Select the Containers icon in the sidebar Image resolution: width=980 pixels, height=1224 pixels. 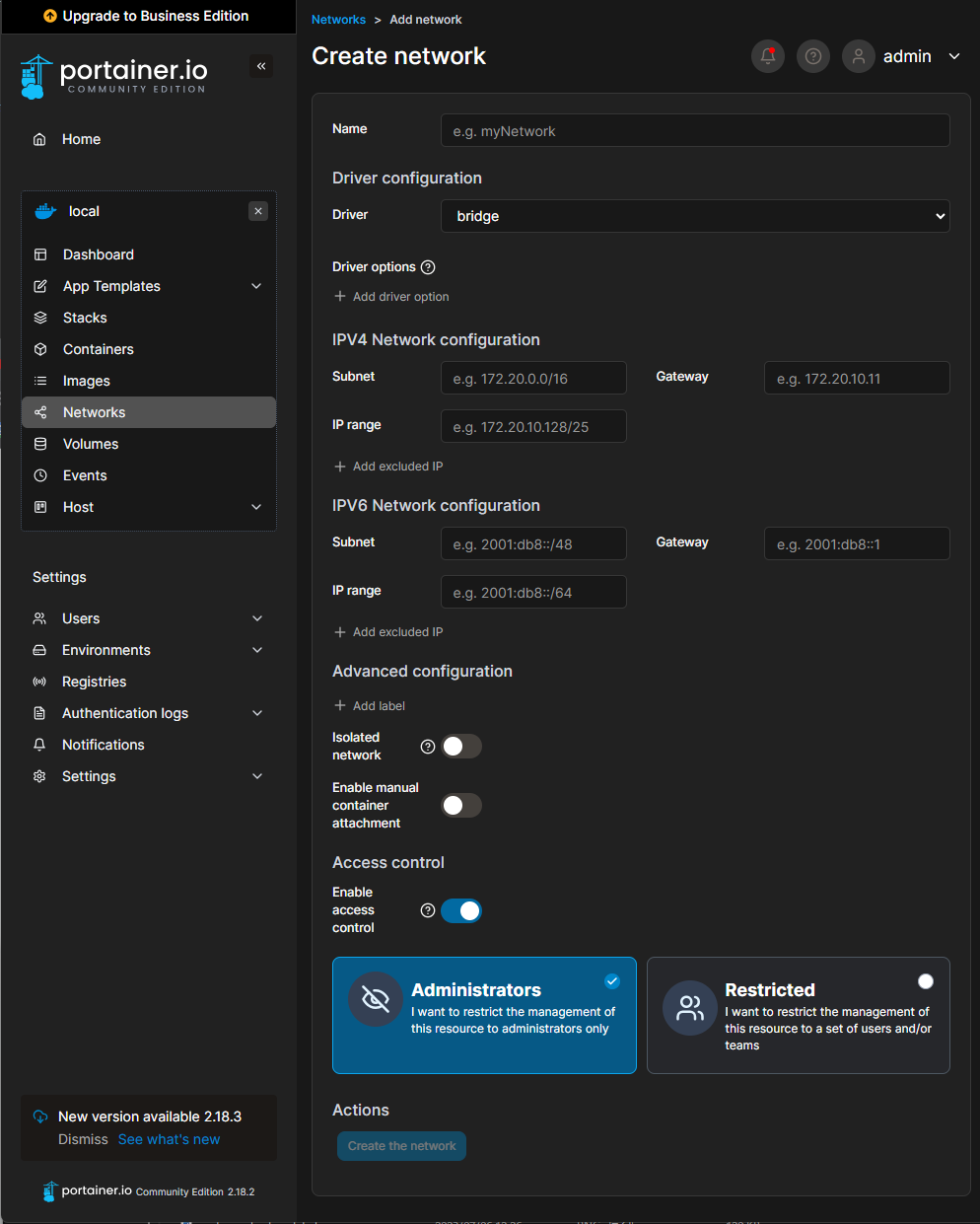coord(39,348)
